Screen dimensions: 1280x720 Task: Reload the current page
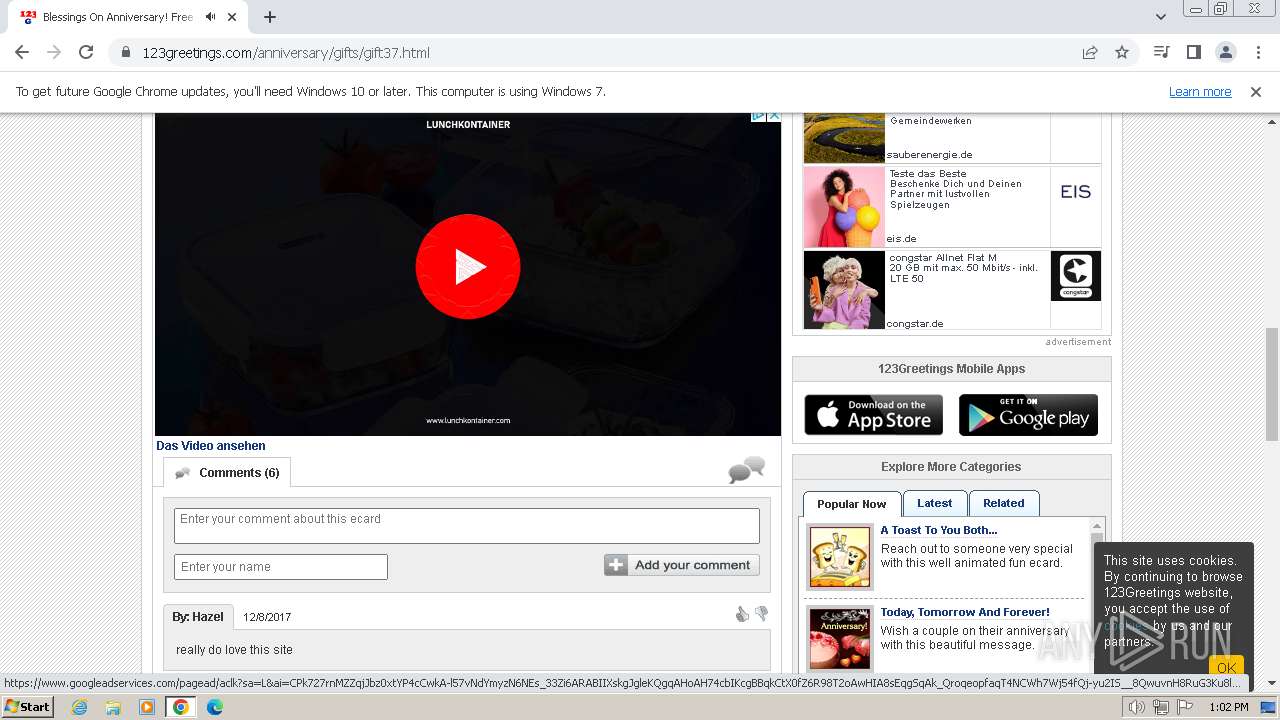tap(86, 52)
